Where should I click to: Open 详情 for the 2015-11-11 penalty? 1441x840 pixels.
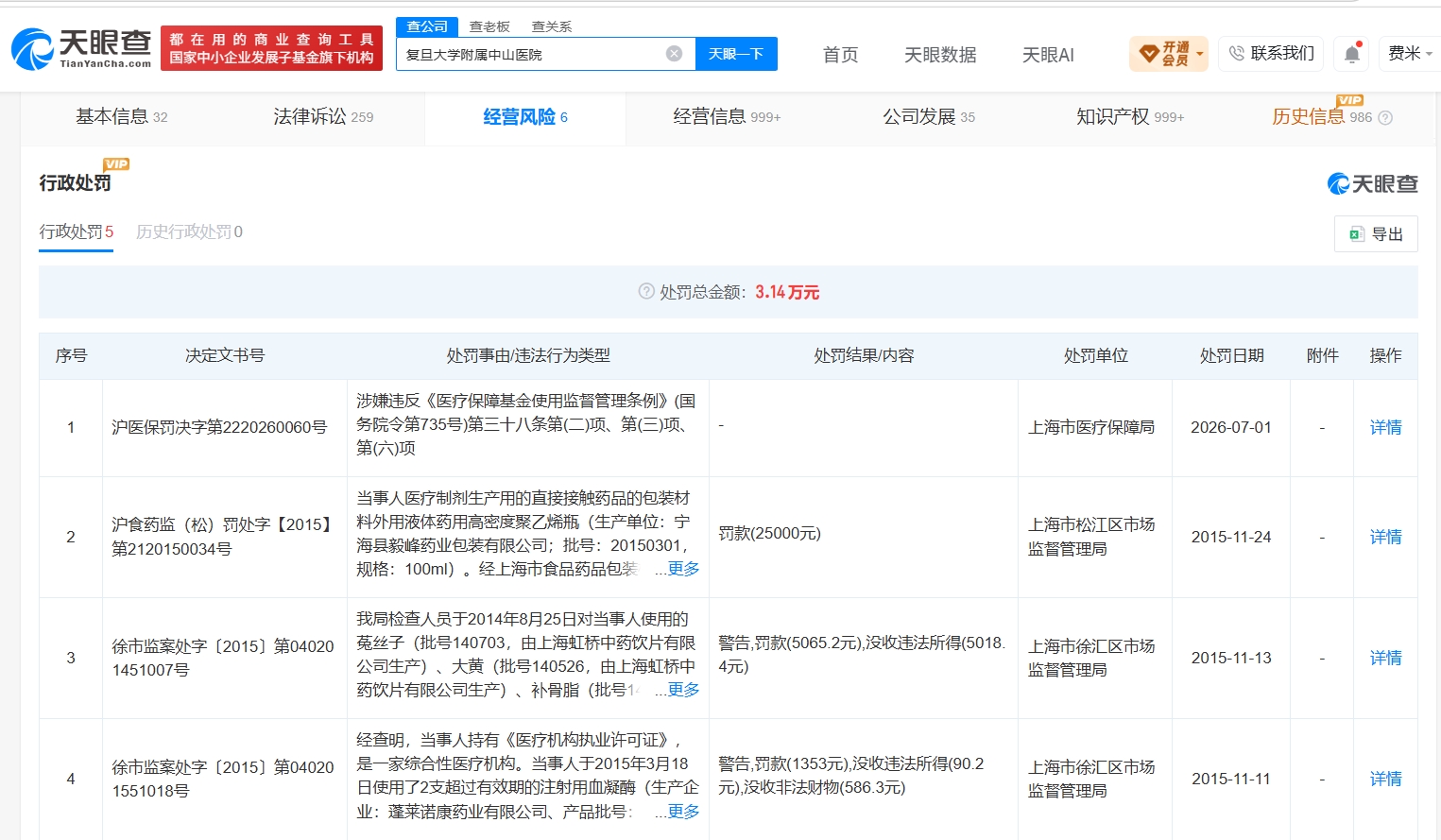coord(1385,779)
